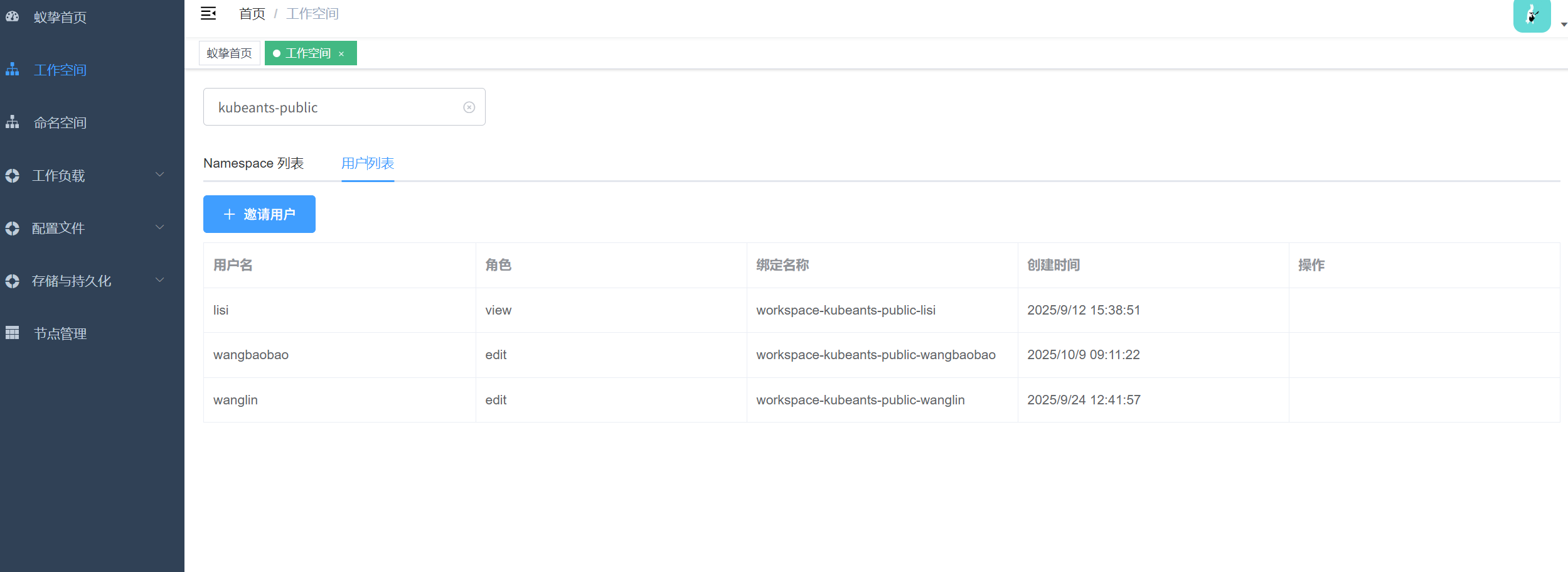Click the dashboard icon beside 蚁挚首页

[13, 17]
